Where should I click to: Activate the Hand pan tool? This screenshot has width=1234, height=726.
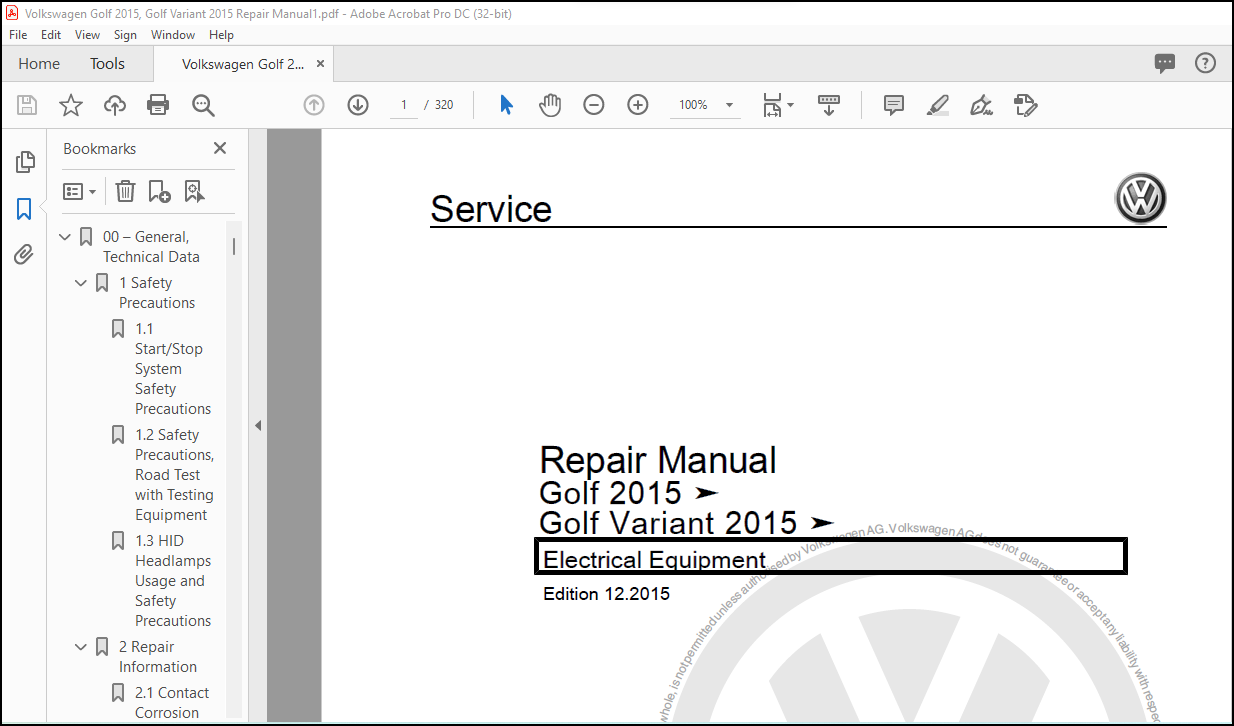tap(550, 105)
